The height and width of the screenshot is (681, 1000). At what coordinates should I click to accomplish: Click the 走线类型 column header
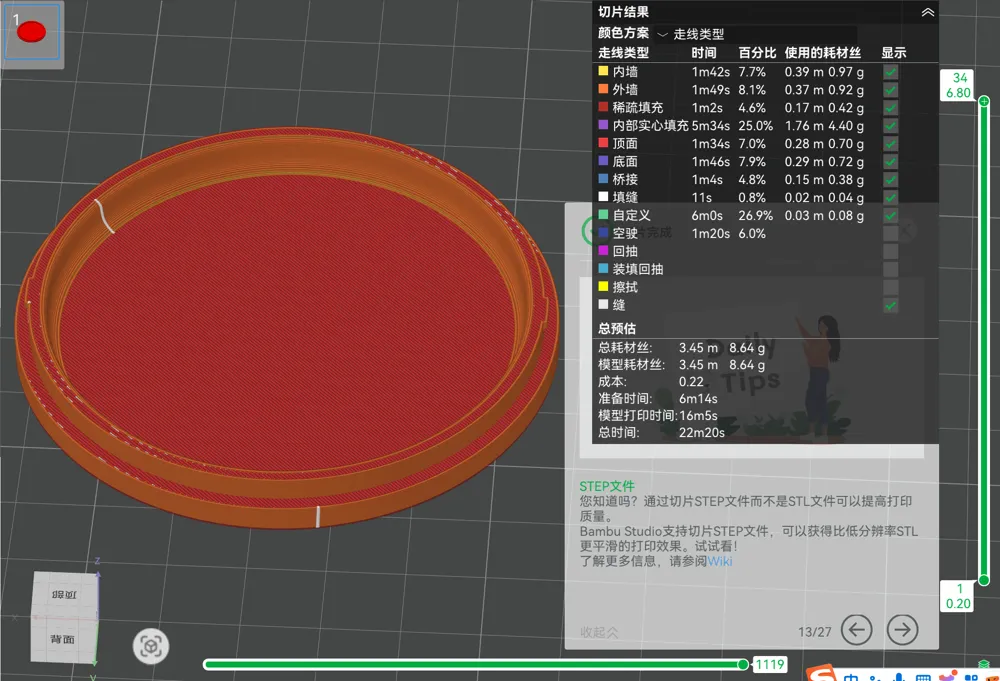(x=623, y=53)
